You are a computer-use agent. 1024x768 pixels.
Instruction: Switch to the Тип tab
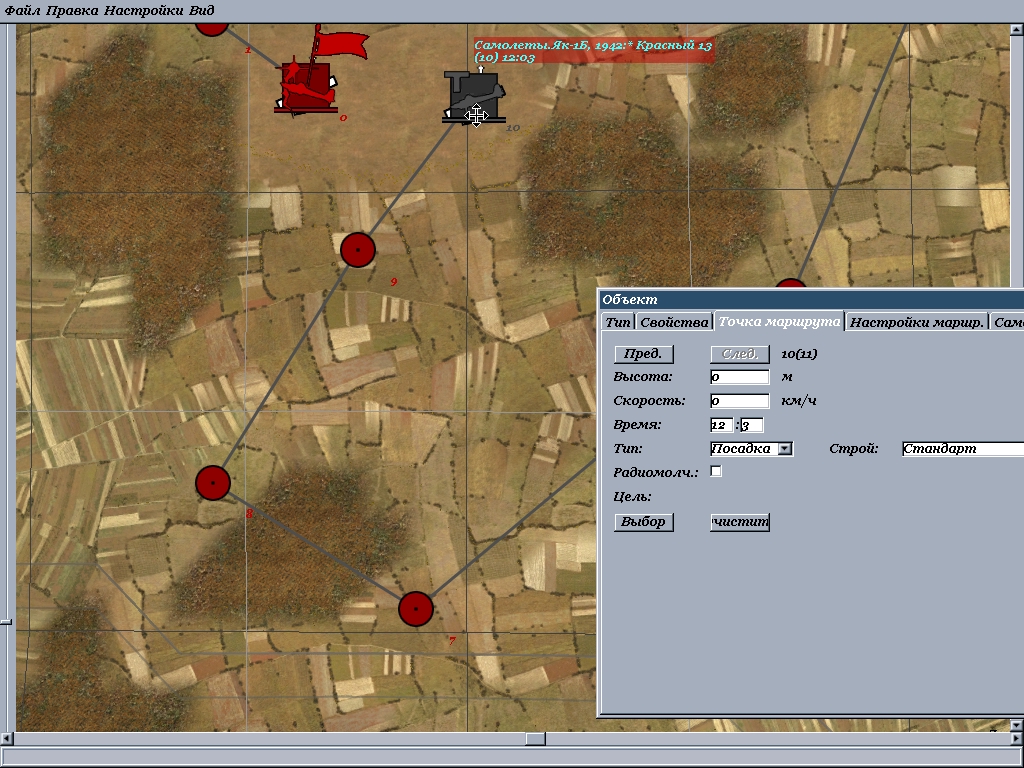[x=618, y=322]
